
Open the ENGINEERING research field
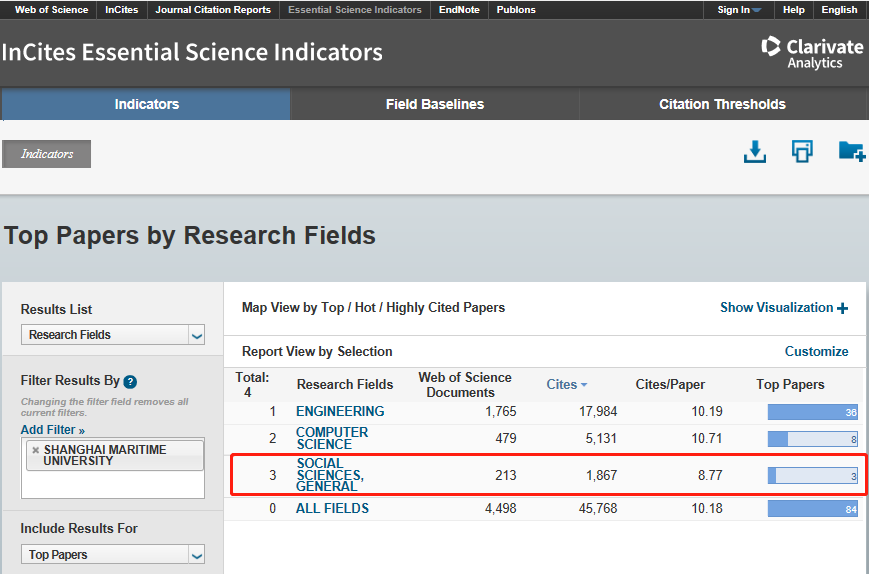340,411
